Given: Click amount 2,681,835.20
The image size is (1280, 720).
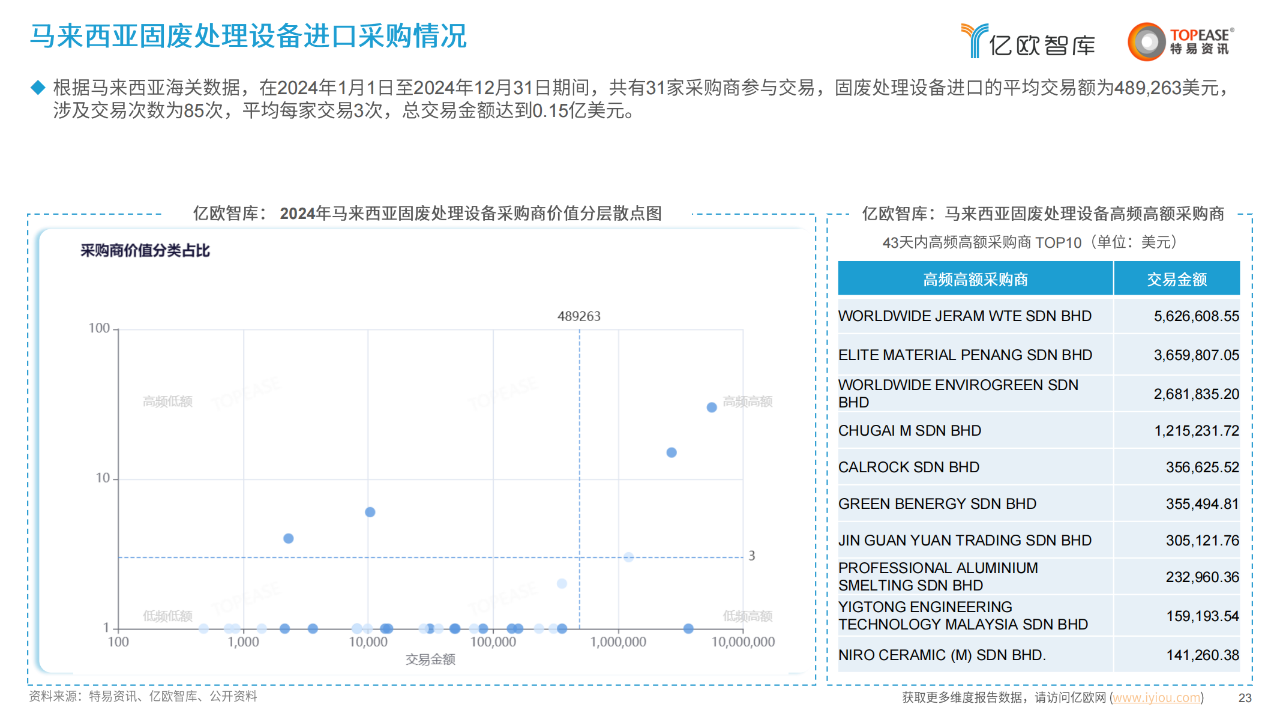Looking at the screenshot, I should point(1196,394).
